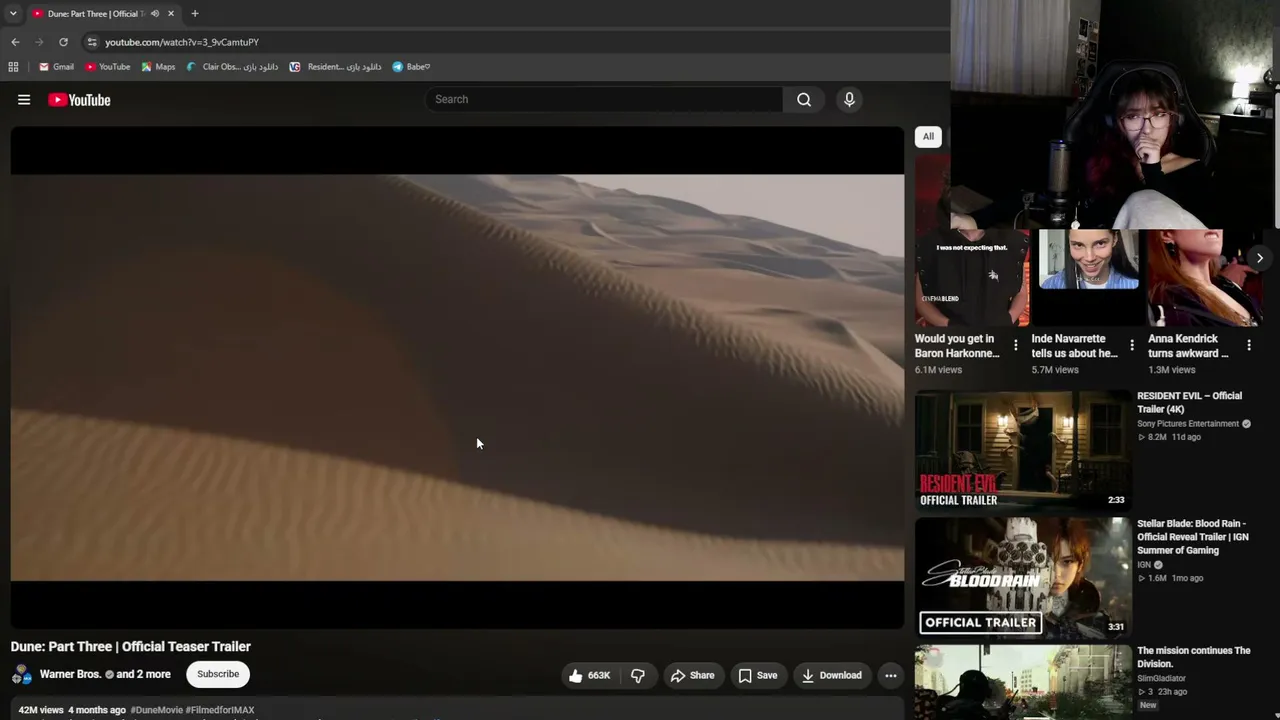1280x720 pixels.
Task: Open the Gmail bookmark
Action: pos(56,67)
